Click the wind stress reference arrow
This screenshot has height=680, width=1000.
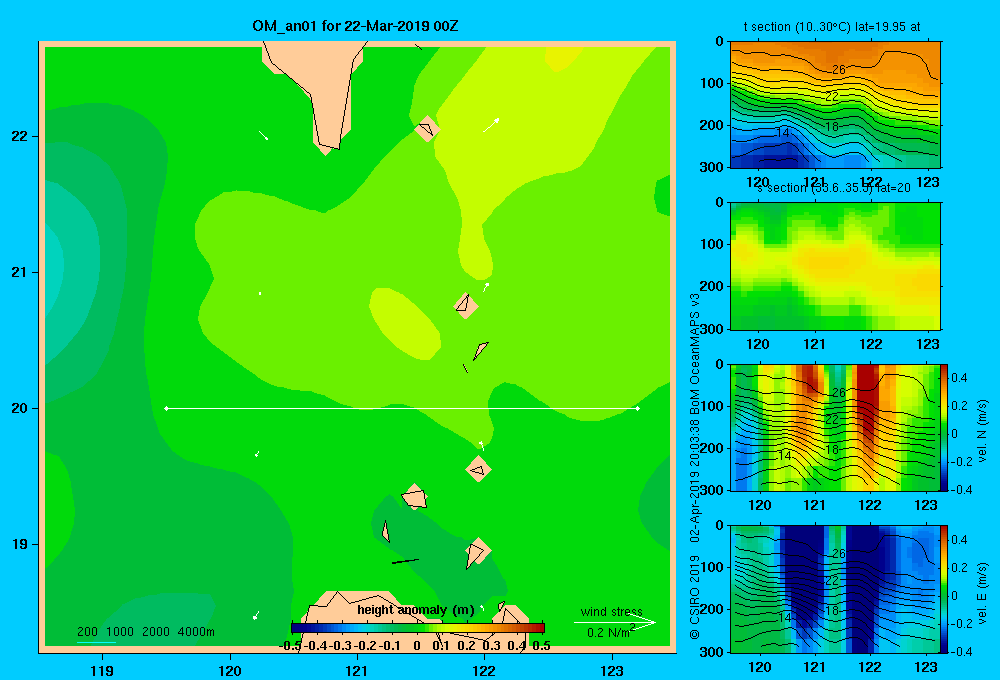click(615, 622)
